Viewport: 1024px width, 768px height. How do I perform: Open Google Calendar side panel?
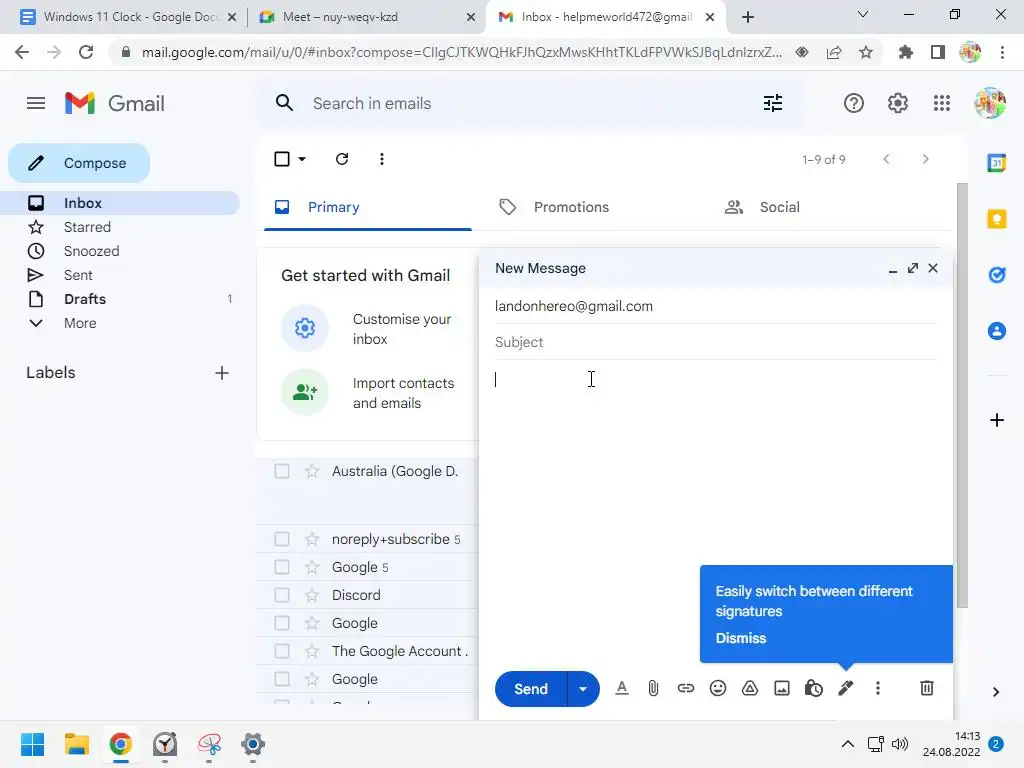997,163
